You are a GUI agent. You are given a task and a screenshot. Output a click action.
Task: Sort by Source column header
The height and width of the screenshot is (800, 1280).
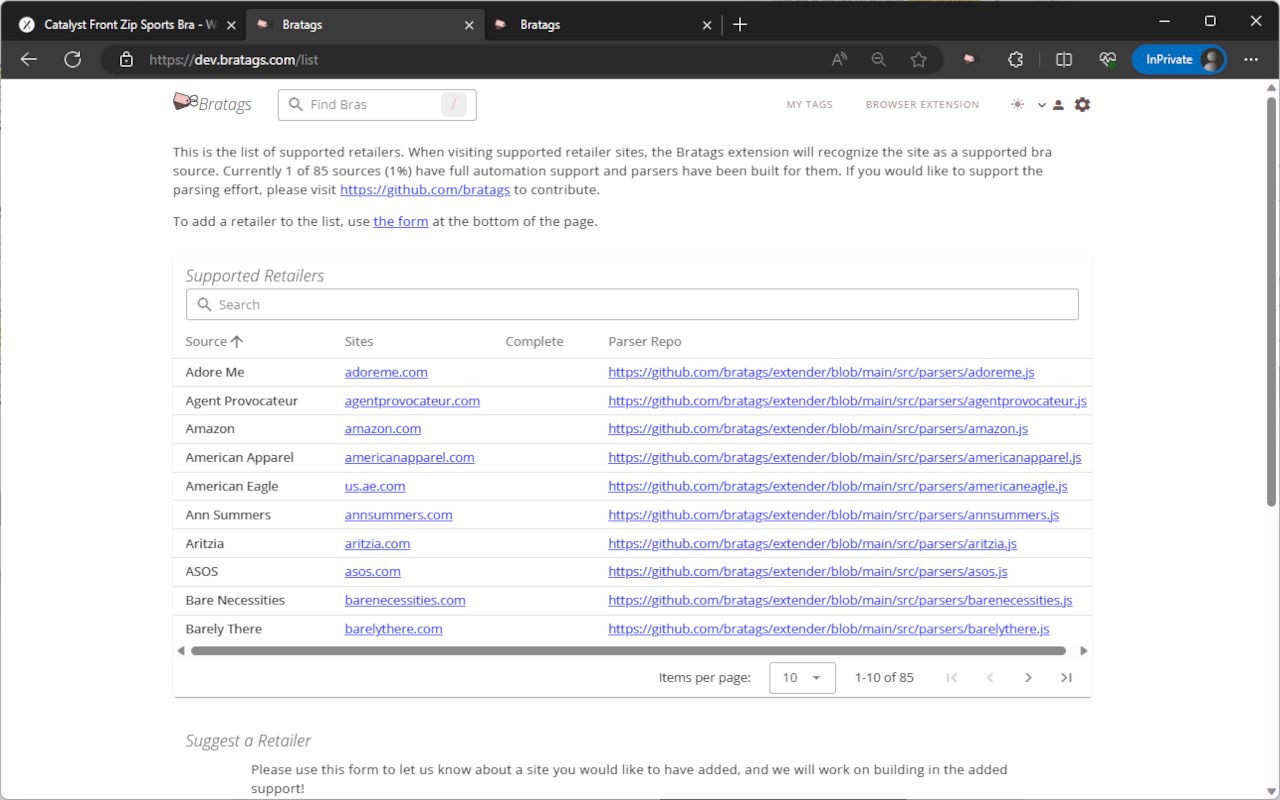(214, 341)
